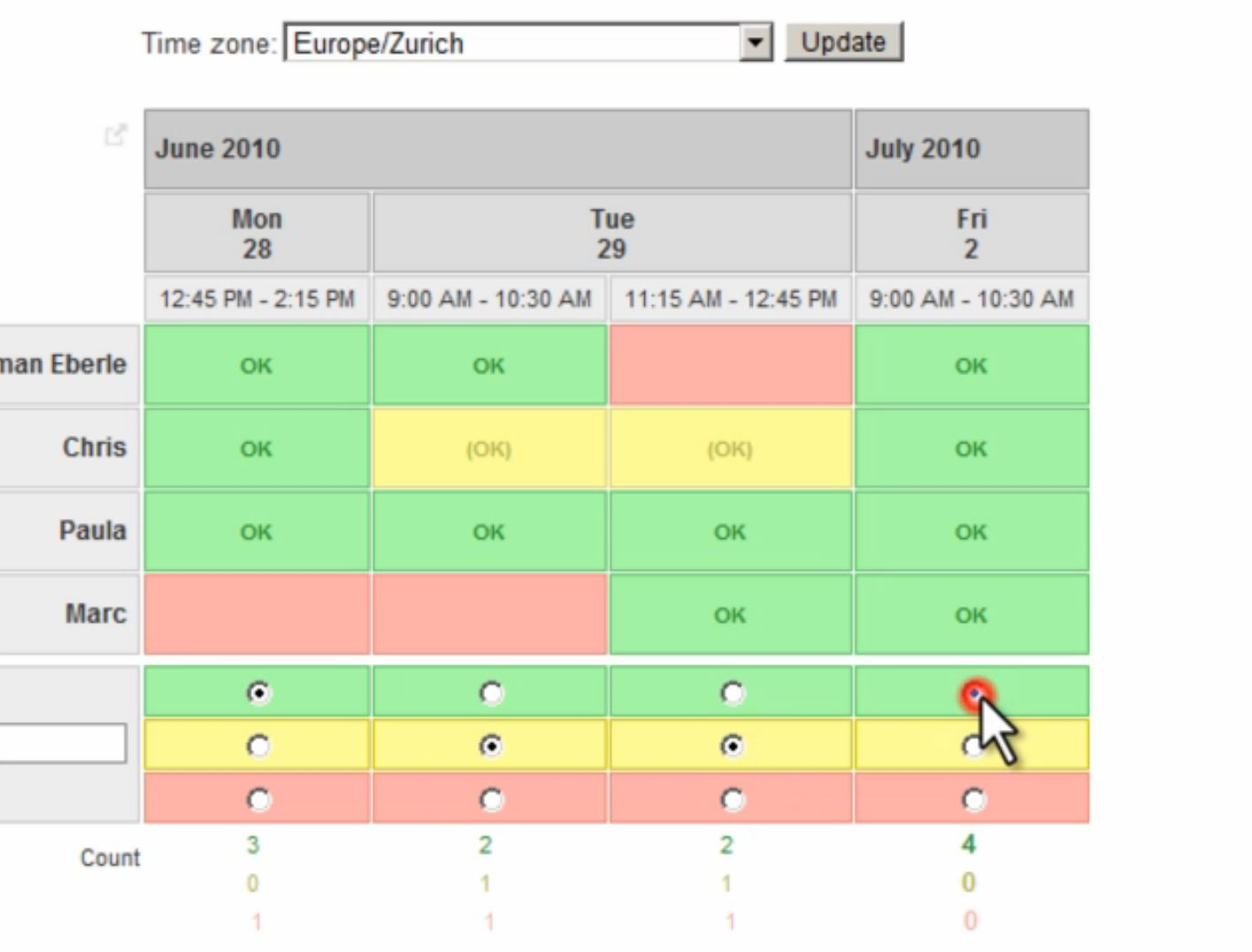Screen dimensions: 1252x952
Task: Select the green radio button under Fri 2
Action: coord(973,694)
